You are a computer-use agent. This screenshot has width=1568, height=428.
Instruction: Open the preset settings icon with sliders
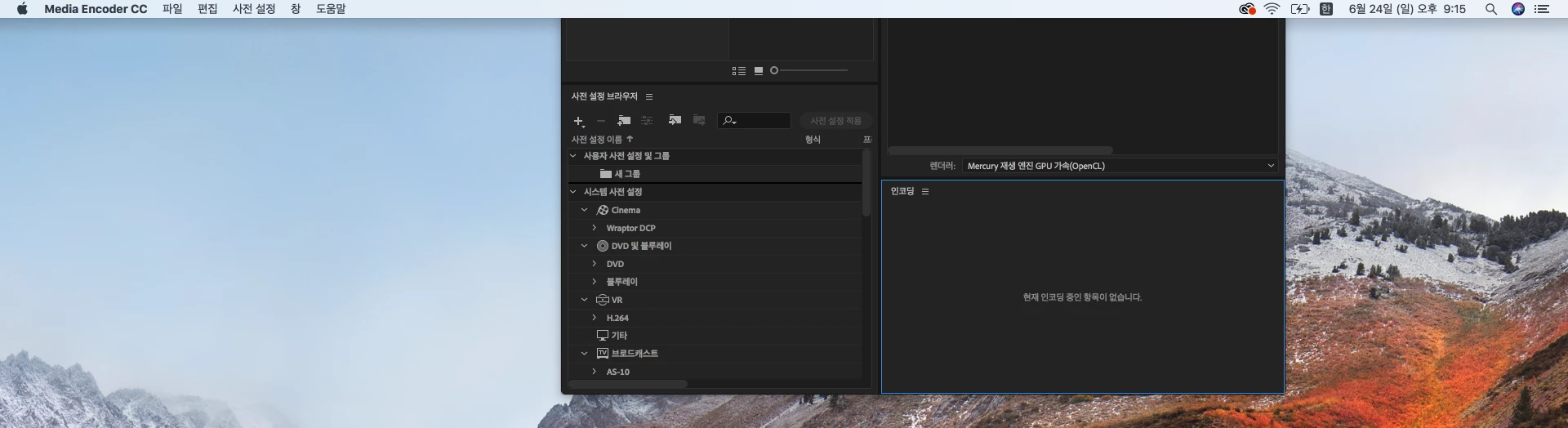click(647, 121)
